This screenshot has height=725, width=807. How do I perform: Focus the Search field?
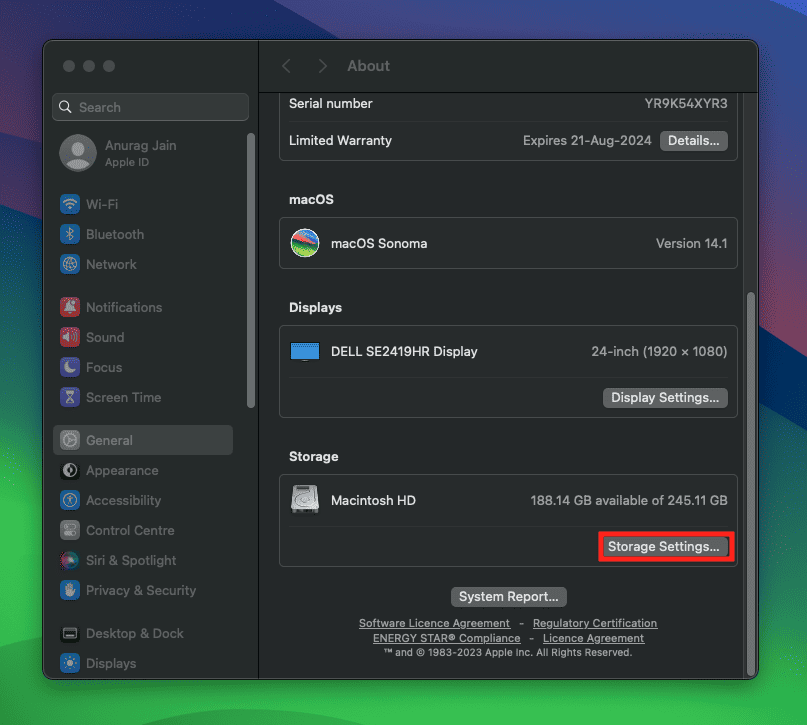coord(150,107)
